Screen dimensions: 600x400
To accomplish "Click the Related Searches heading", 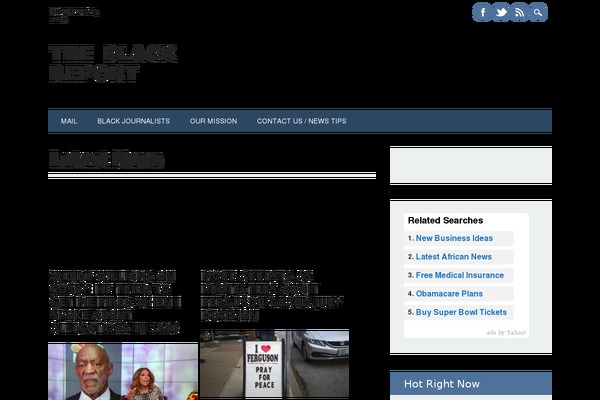I will pos(445,220).
